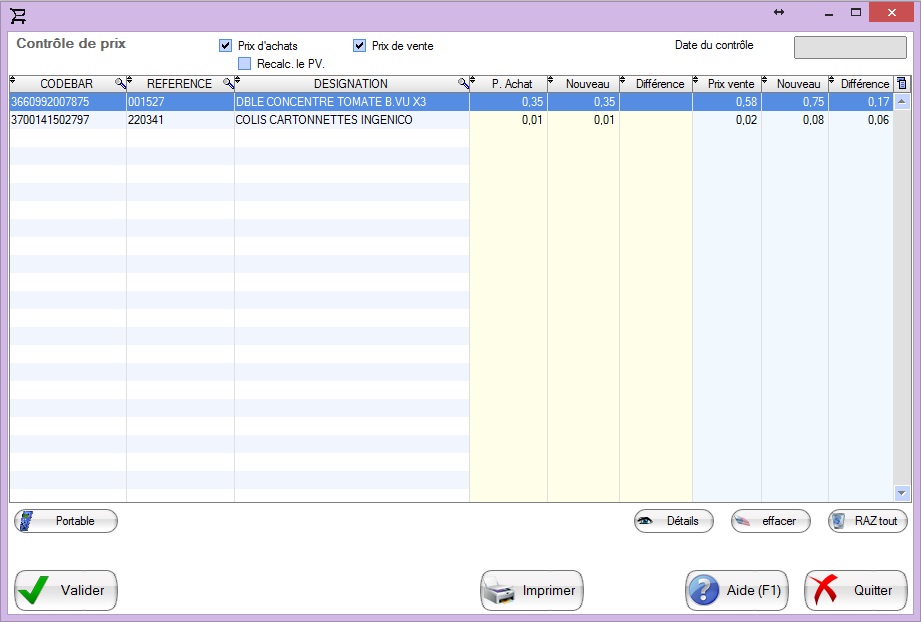Click new purchase price in INGENICO row
This screenshot has height=622, width=921.
coord(584,120)
